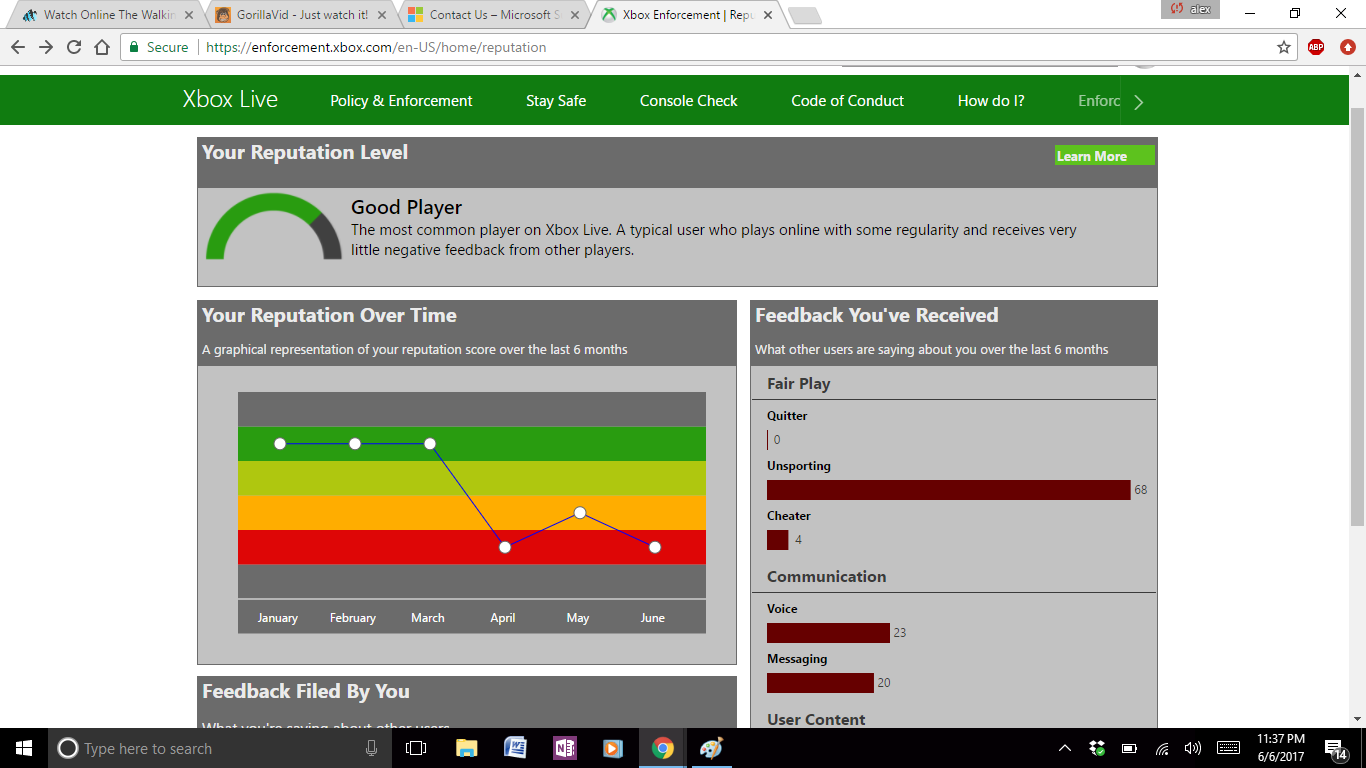Expand navigation with the right chevron
1366x768 pixels.
pos(1138,101)
